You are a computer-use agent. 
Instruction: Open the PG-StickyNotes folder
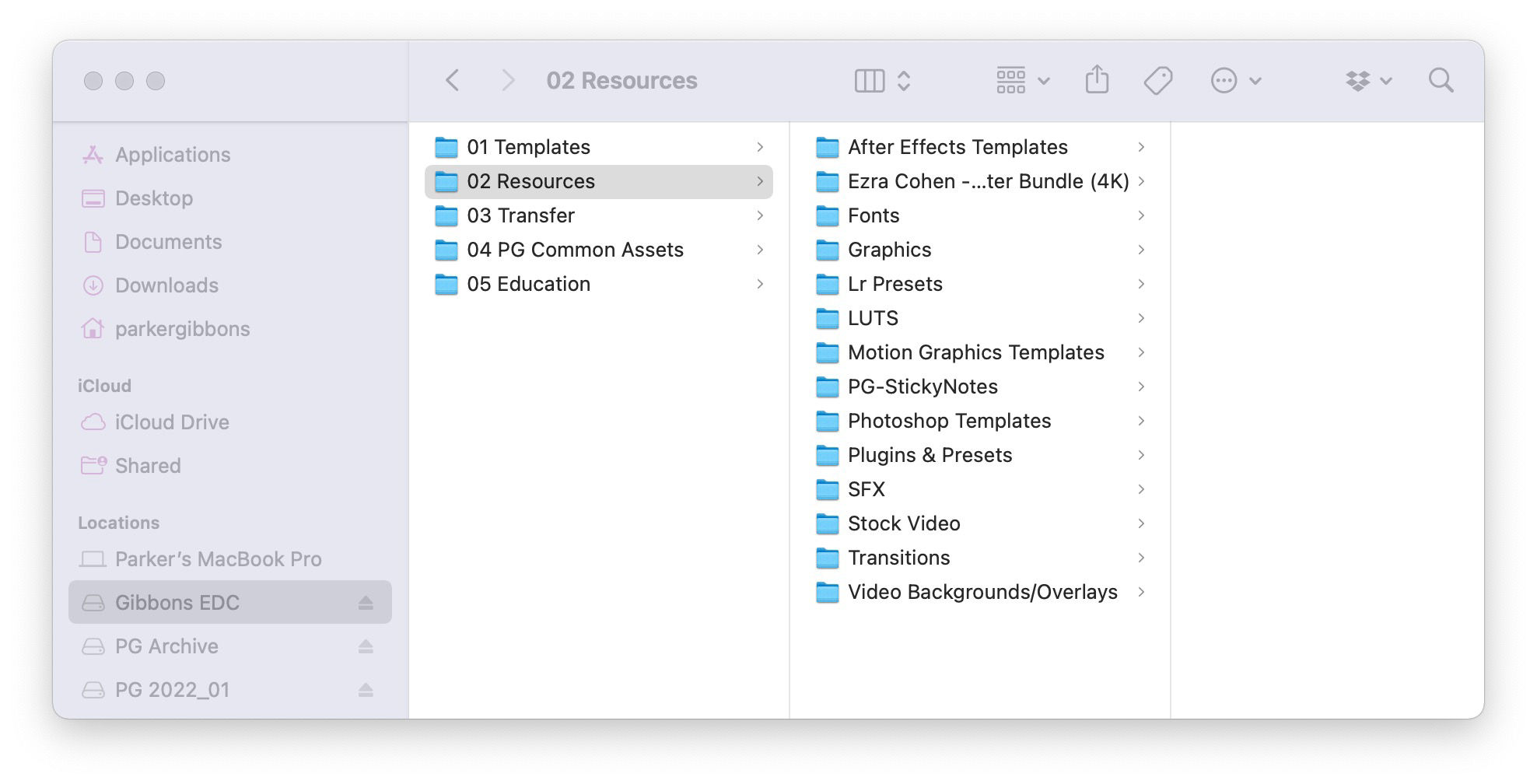pyautogui.click(x=980, y=387)
